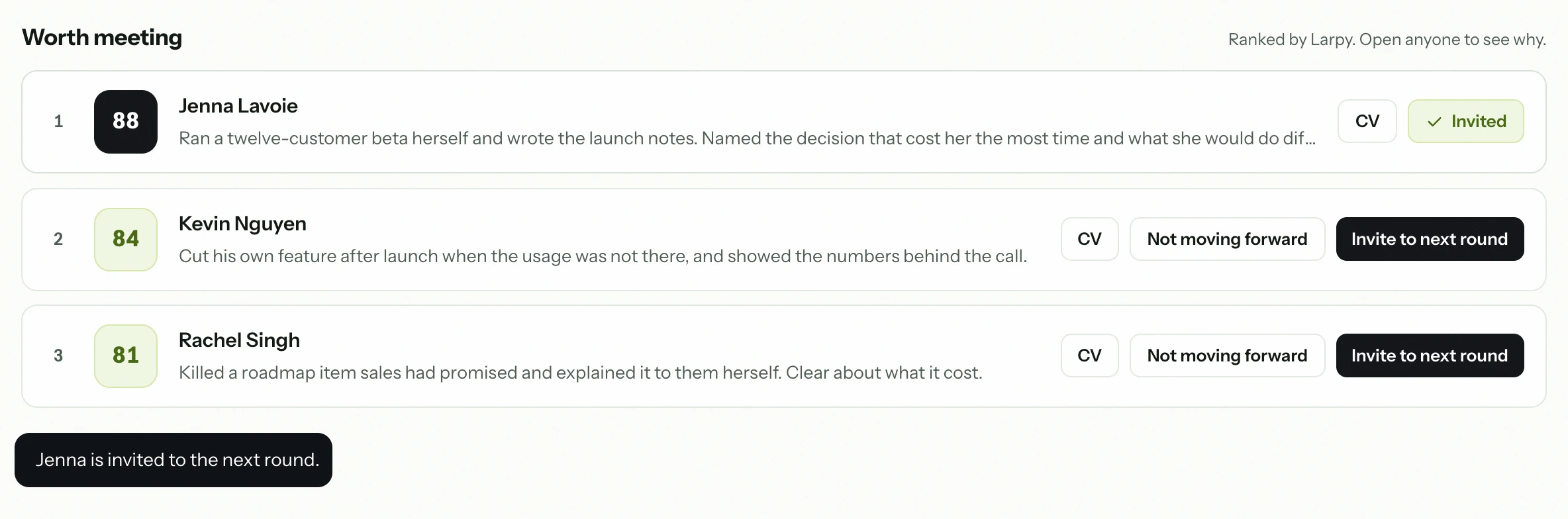
Task: Click the checkmark on the Invited badge
Action: click(x=1434, y=122)
